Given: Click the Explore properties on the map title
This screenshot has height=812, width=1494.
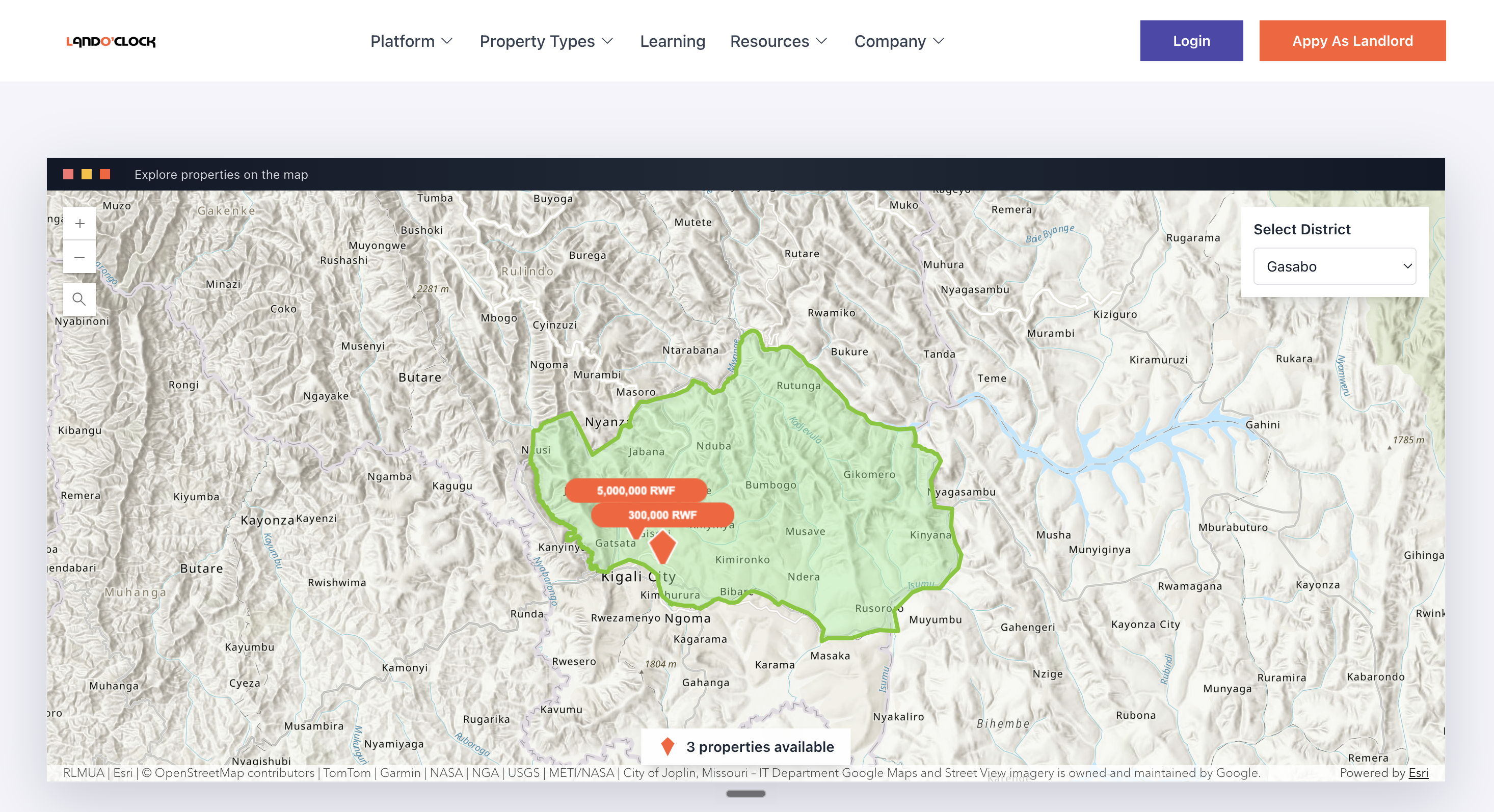Looking at the screenshot, I should point(221,174).
